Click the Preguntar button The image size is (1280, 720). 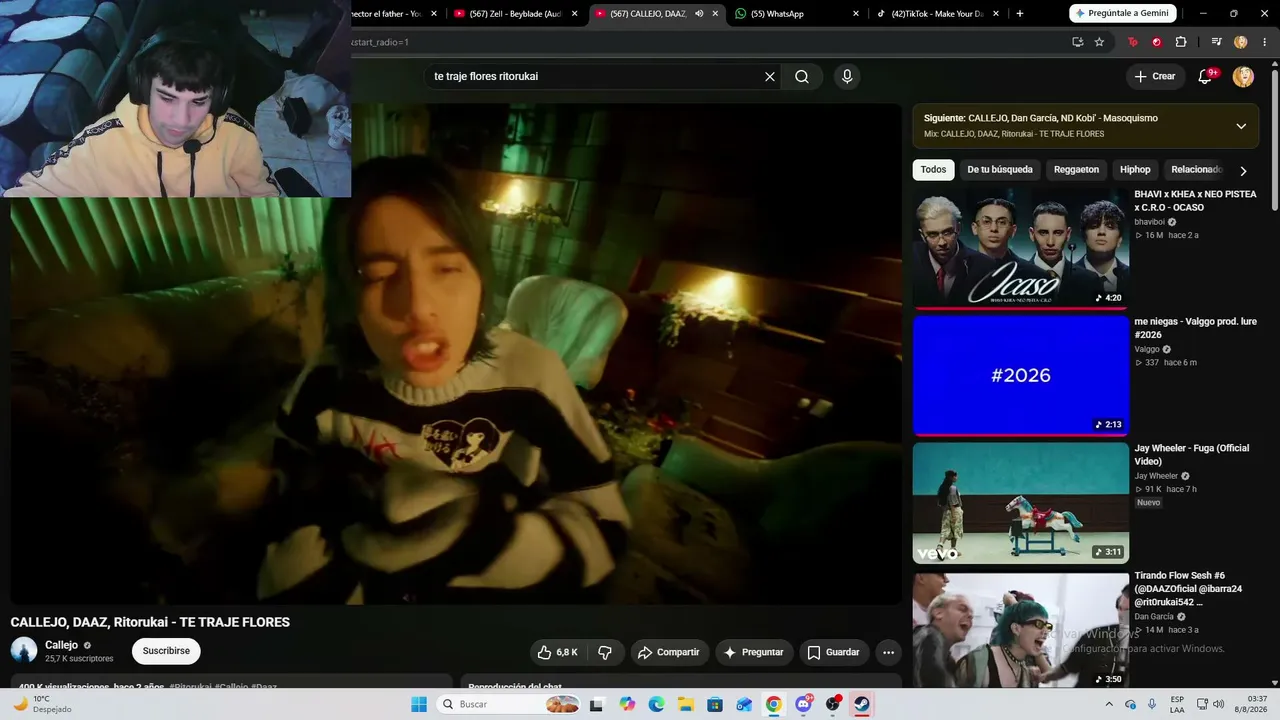[754, 652]
